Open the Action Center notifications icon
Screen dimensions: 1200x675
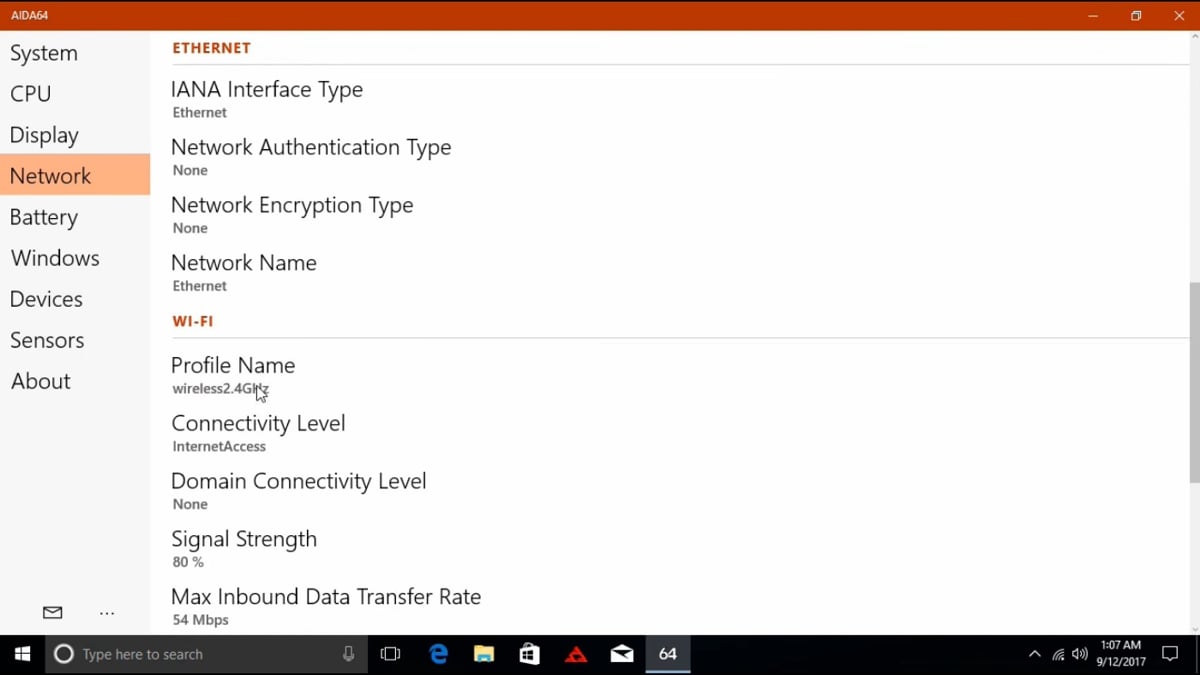coord(1170,654)
